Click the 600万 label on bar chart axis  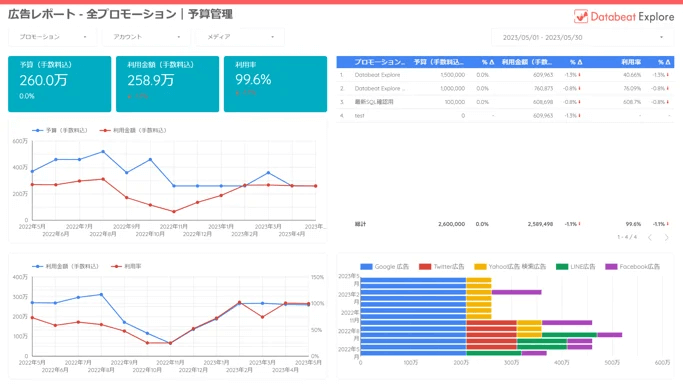[663, 363]
